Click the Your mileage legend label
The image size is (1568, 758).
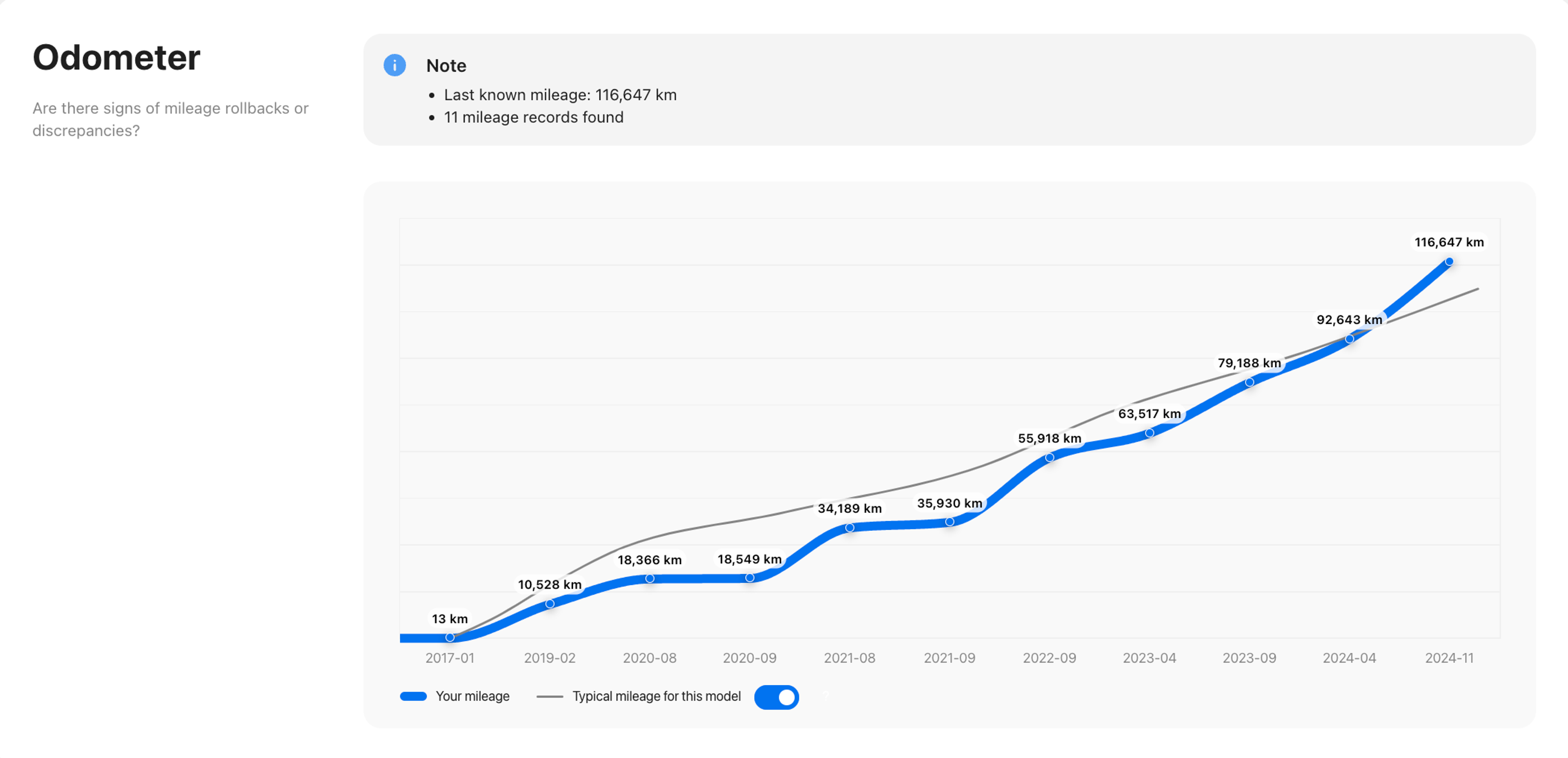click(x=472, y=696)
